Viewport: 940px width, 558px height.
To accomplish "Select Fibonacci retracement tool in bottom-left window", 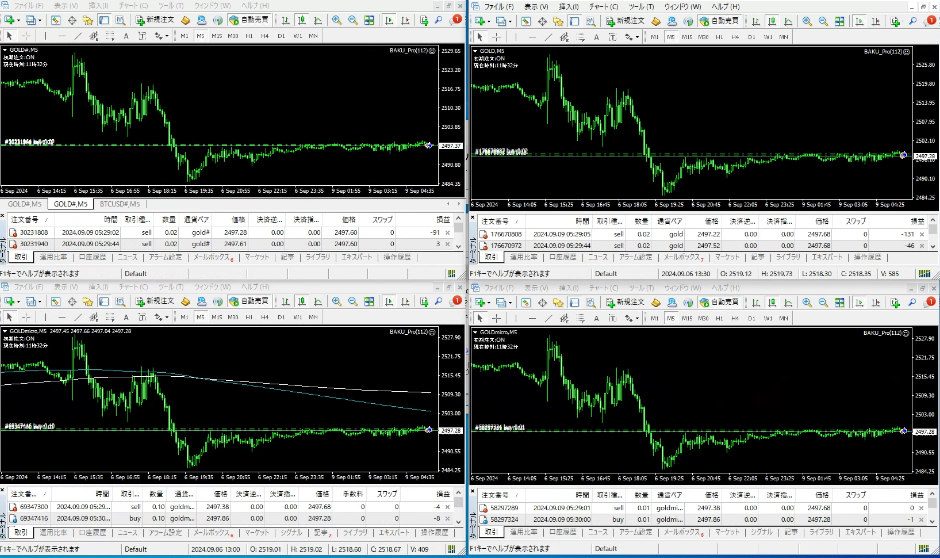I will point(110,317).
